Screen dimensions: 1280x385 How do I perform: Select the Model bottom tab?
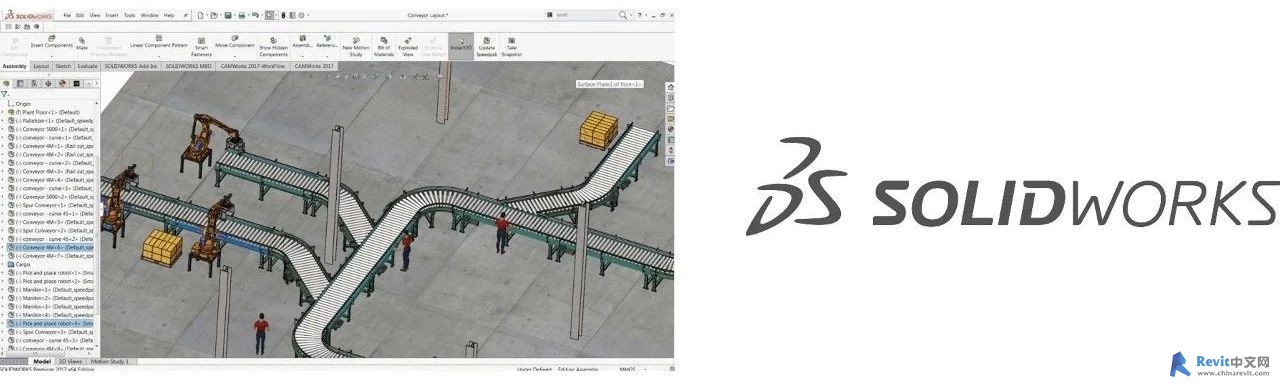point(42,360)
